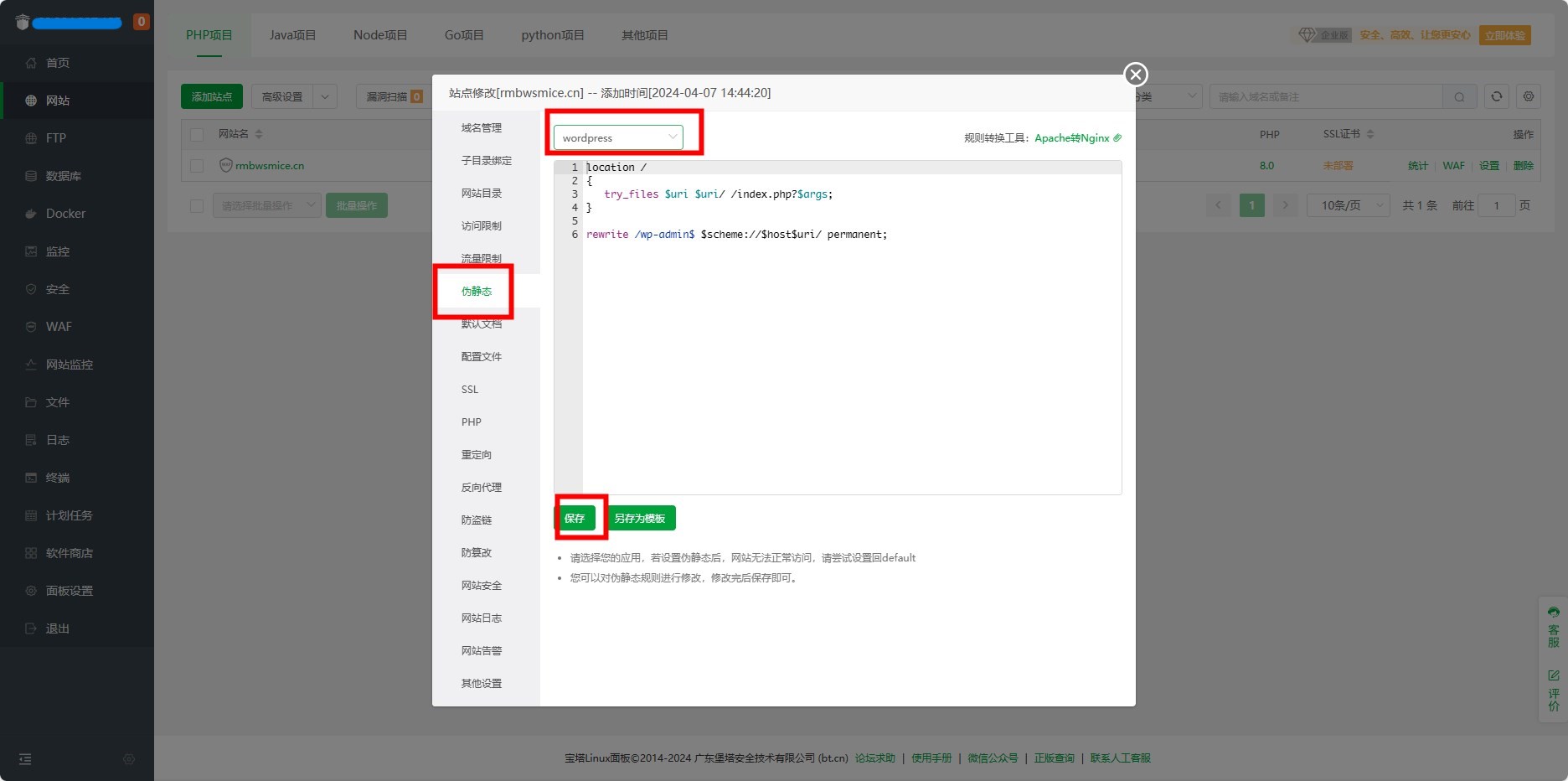Toggle the select-all checkbox in table header
This screenshot has width=1568, height=781.
197,134
